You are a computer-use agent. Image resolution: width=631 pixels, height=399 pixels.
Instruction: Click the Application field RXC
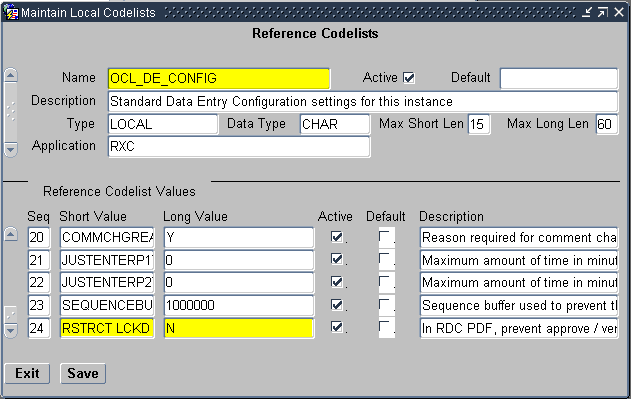click(239, 146)
